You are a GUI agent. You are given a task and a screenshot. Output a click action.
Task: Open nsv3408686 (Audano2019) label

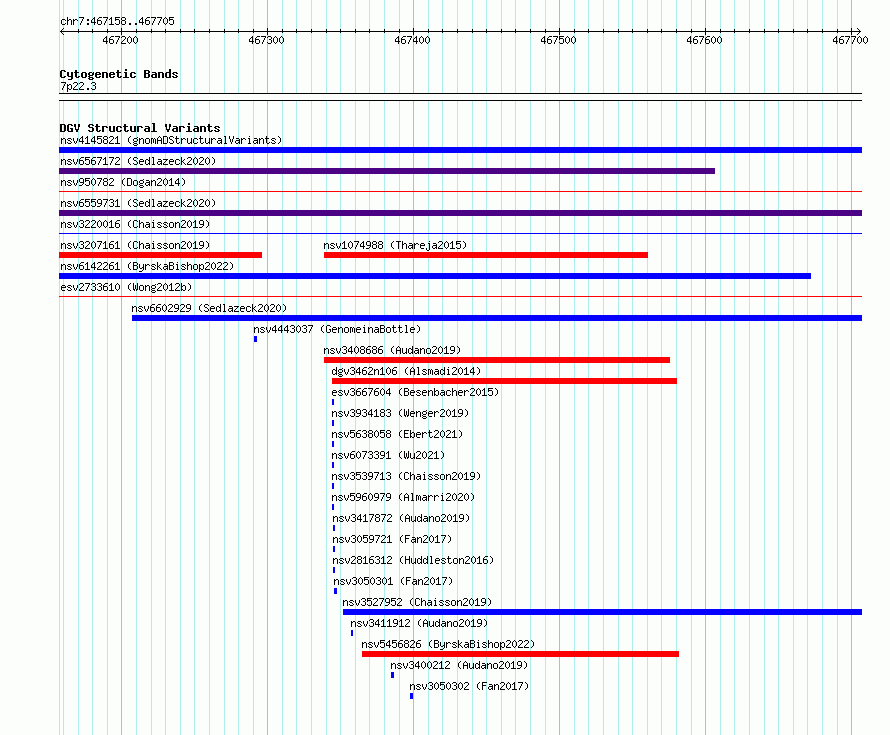pyautogui.click(x=392, y=350)
